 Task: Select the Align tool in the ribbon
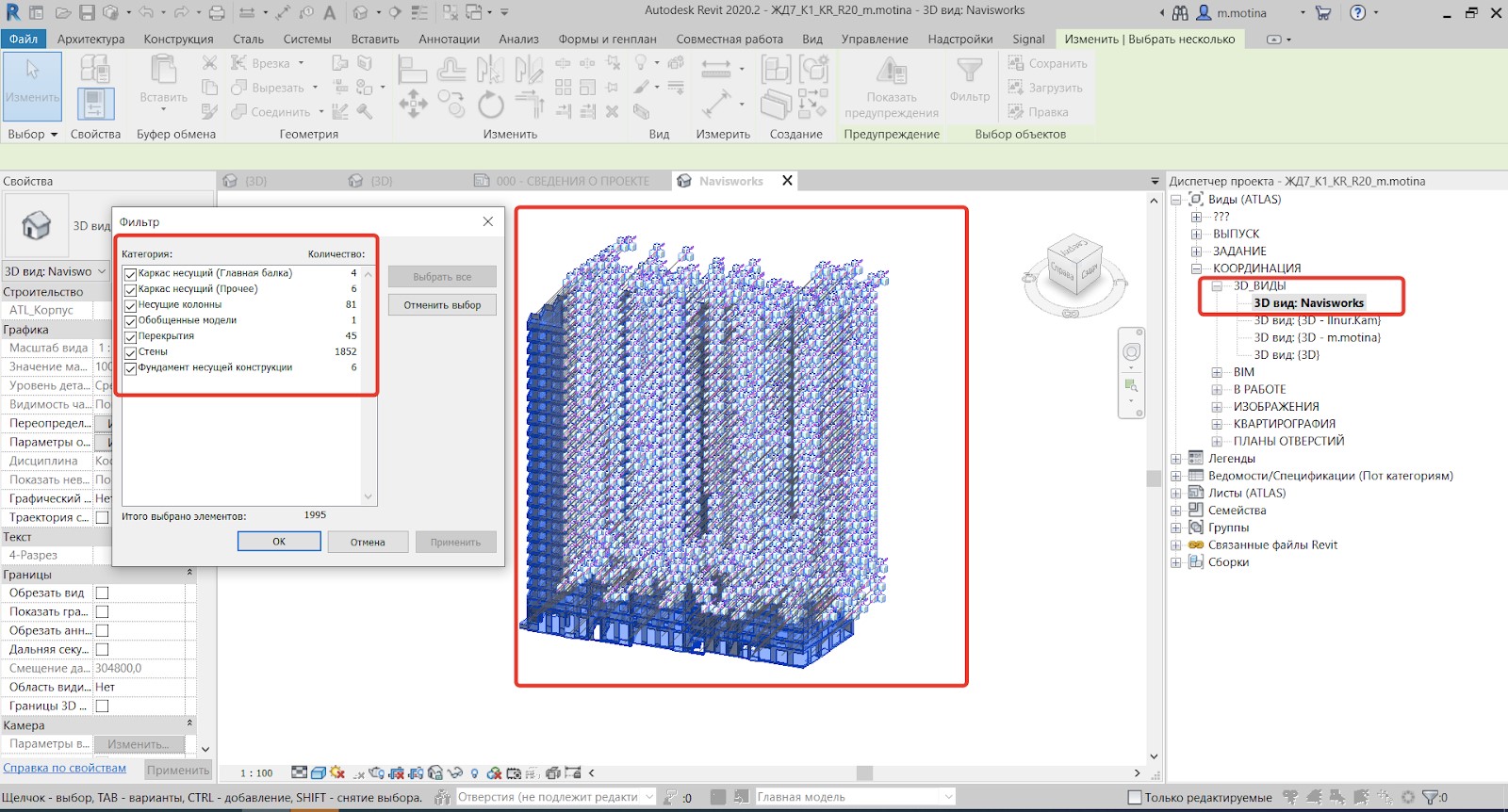pos(412,68)
